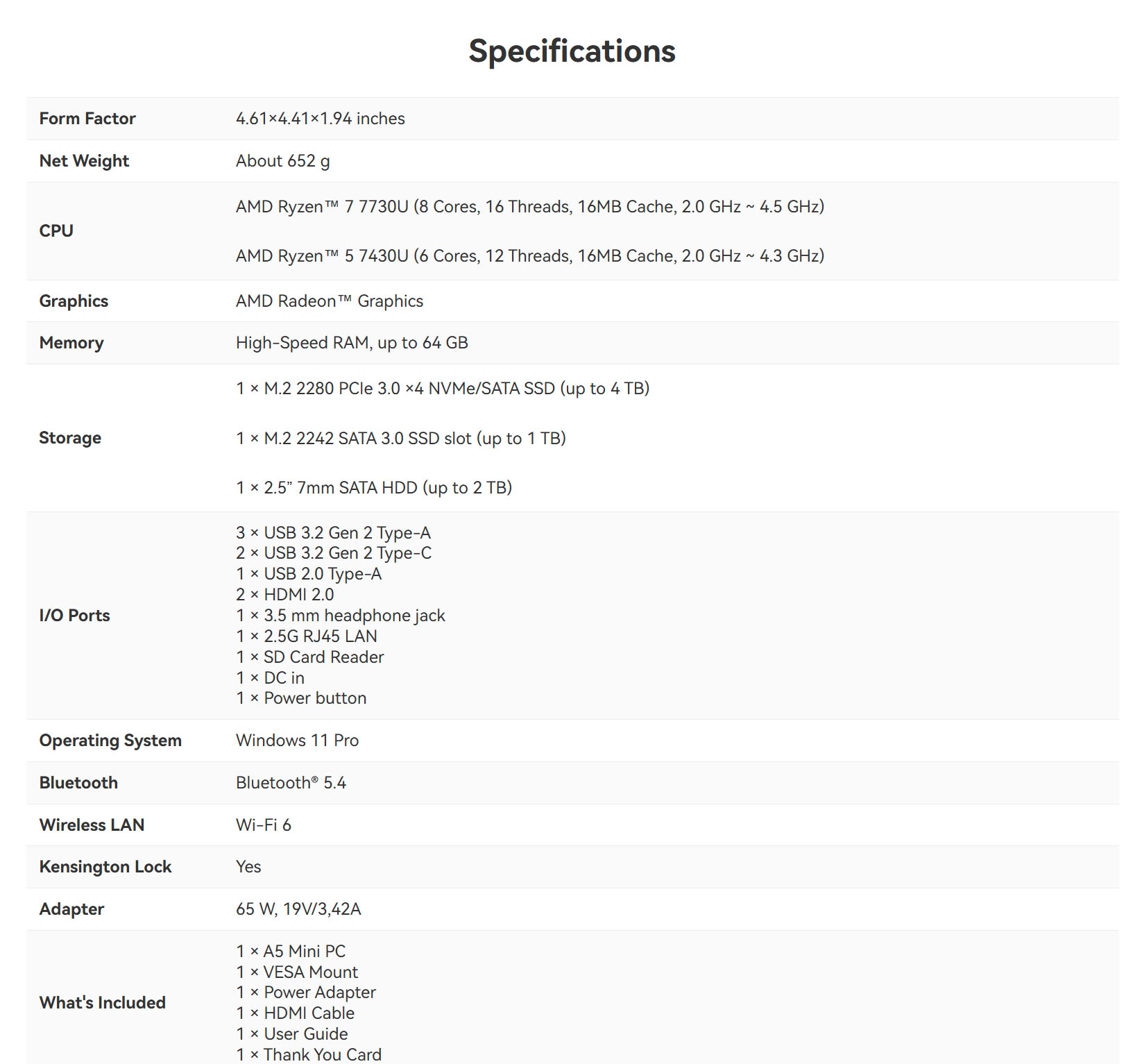The width and height of the screenshot is (1142, 1064).
Task: Click the 2 × USB 3.2 Gen 2 Type-C entry
Action: click(334, 553)
